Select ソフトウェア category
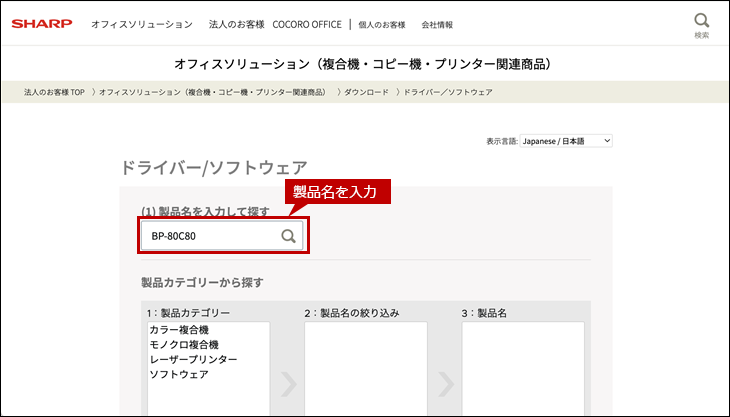This screenshot has width=730, height=417. point(179,375)
